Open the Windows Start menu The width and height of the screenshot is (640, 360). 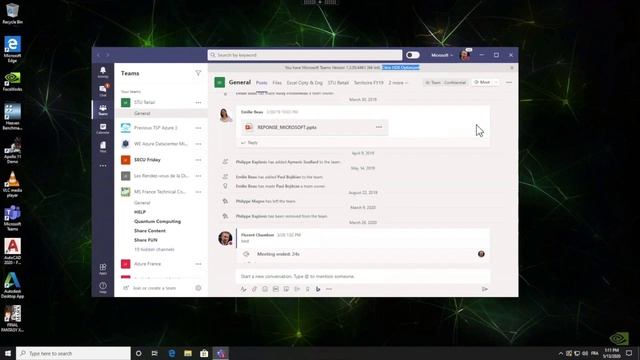tap(8, 353)
